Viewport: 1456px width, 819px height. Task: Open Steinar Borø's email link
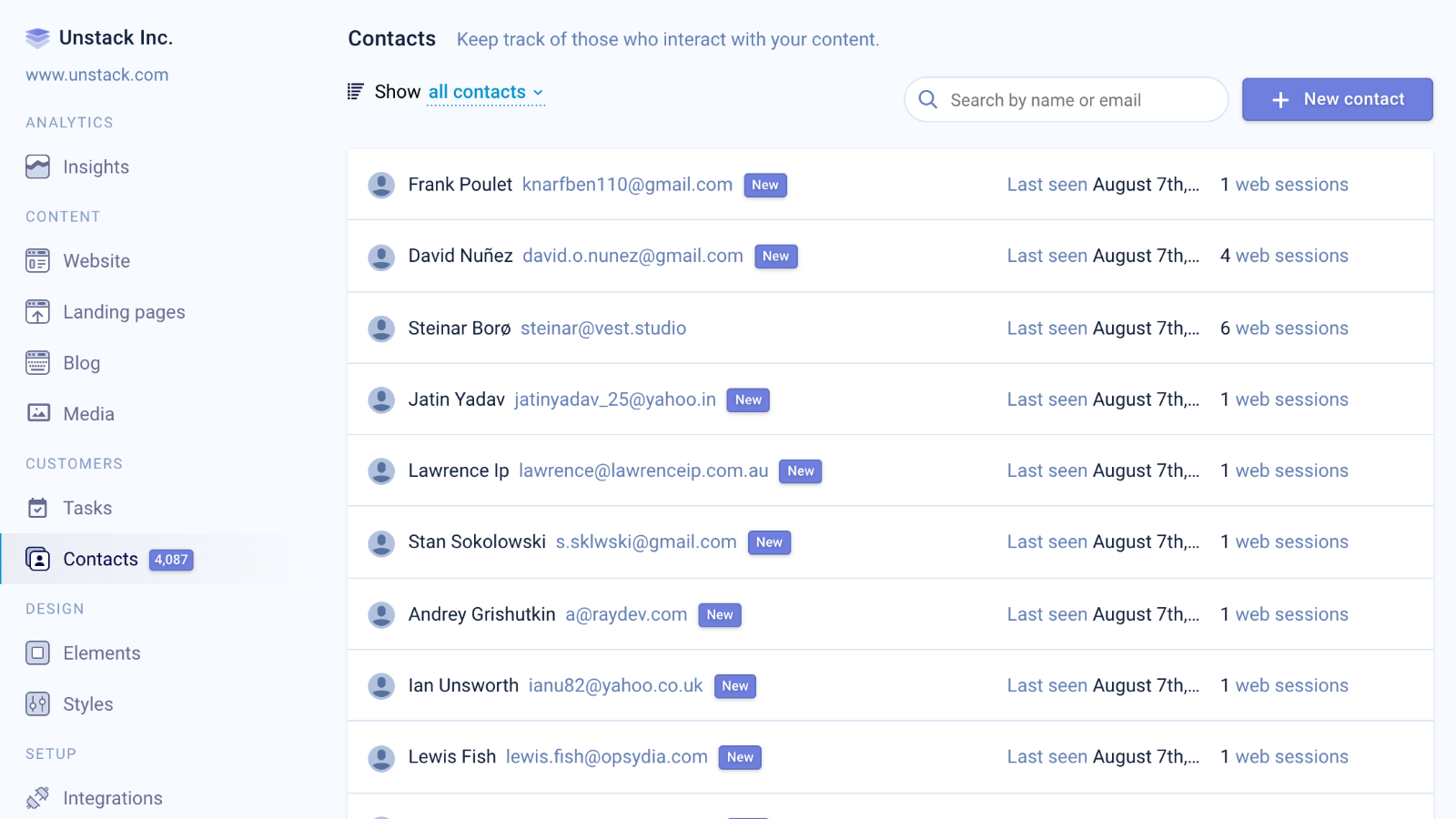[603, 329]
